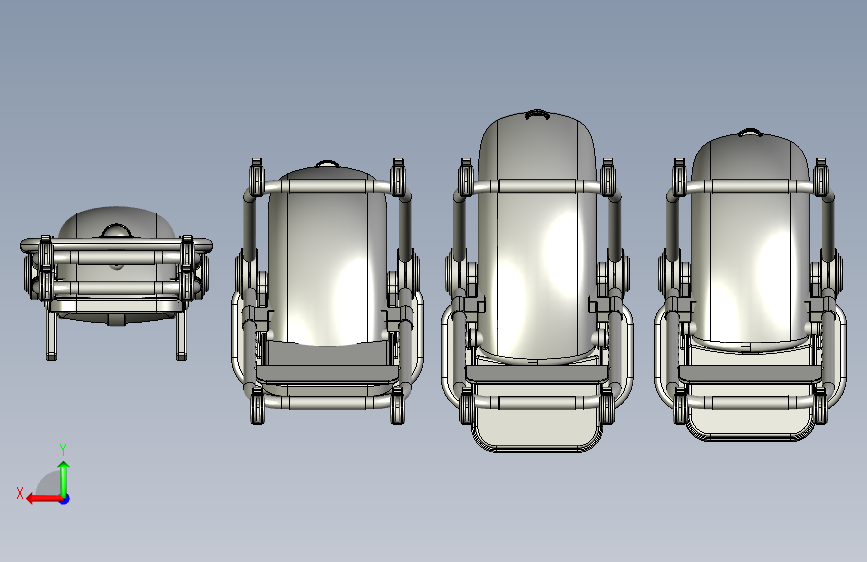Select the folded stroller model at far left
This screenshot has height=562, width=867.
pos(116,283)
